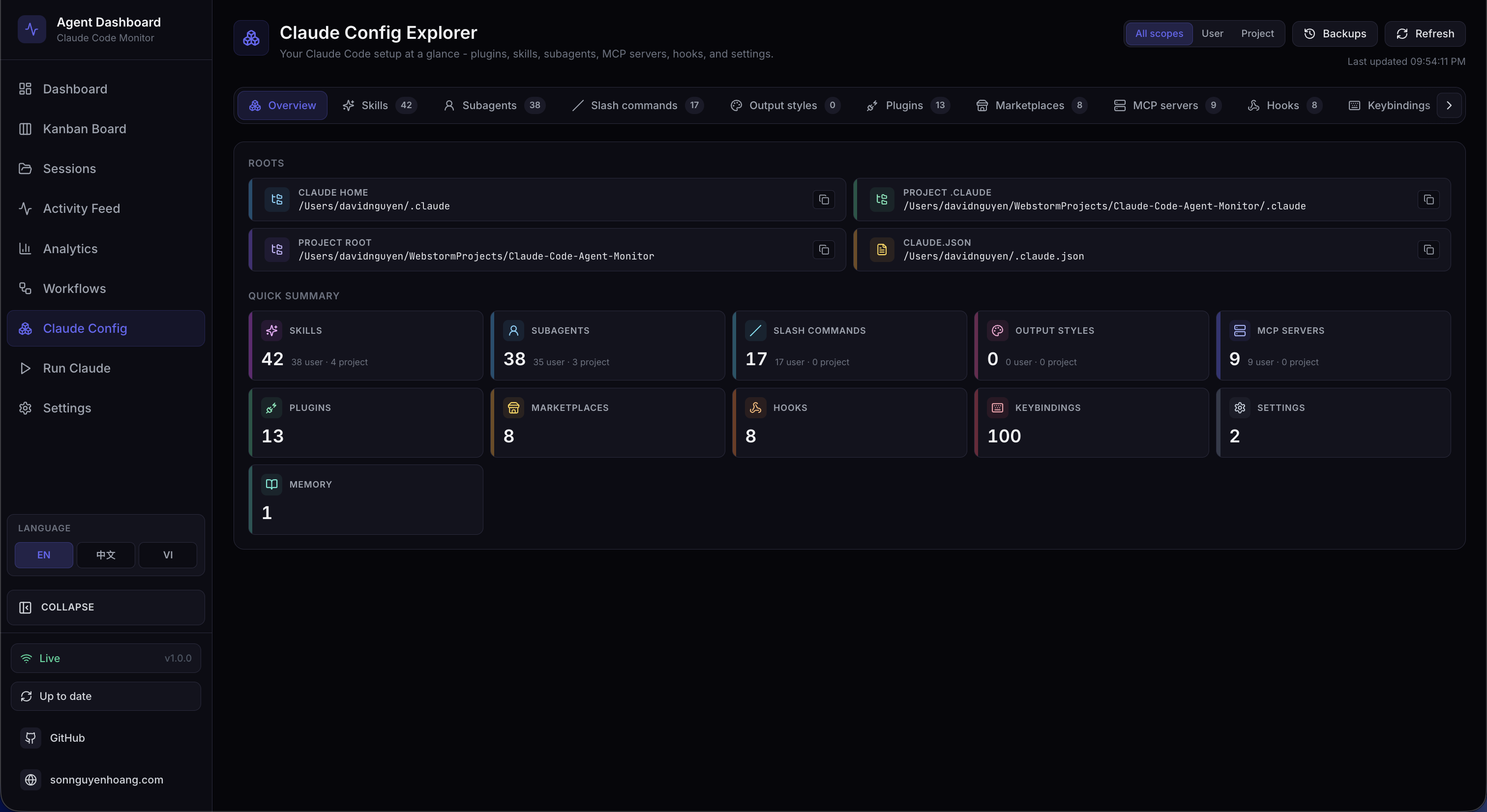
Task: Click the Up to date status button
Action: click(106, 696)
